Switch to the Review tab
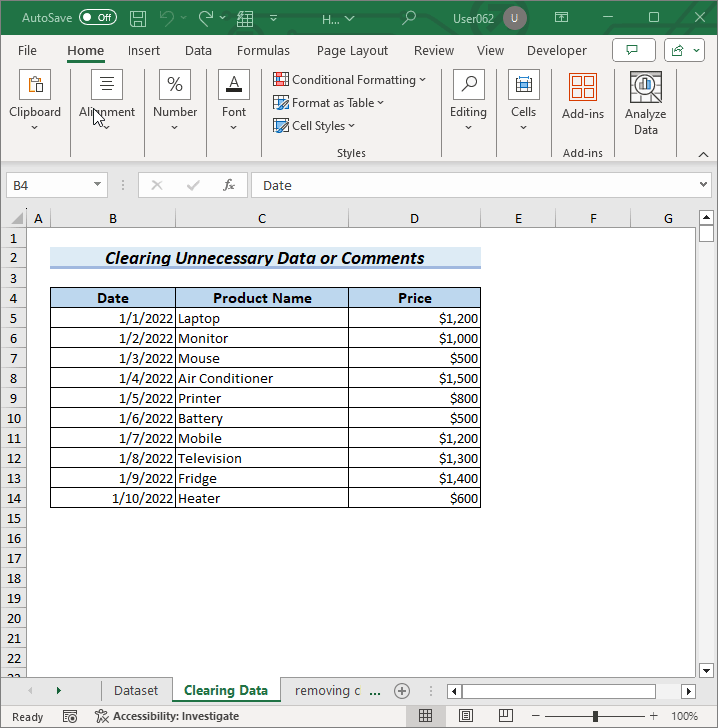Screen dimensions: 718x728 pos(434,50)
